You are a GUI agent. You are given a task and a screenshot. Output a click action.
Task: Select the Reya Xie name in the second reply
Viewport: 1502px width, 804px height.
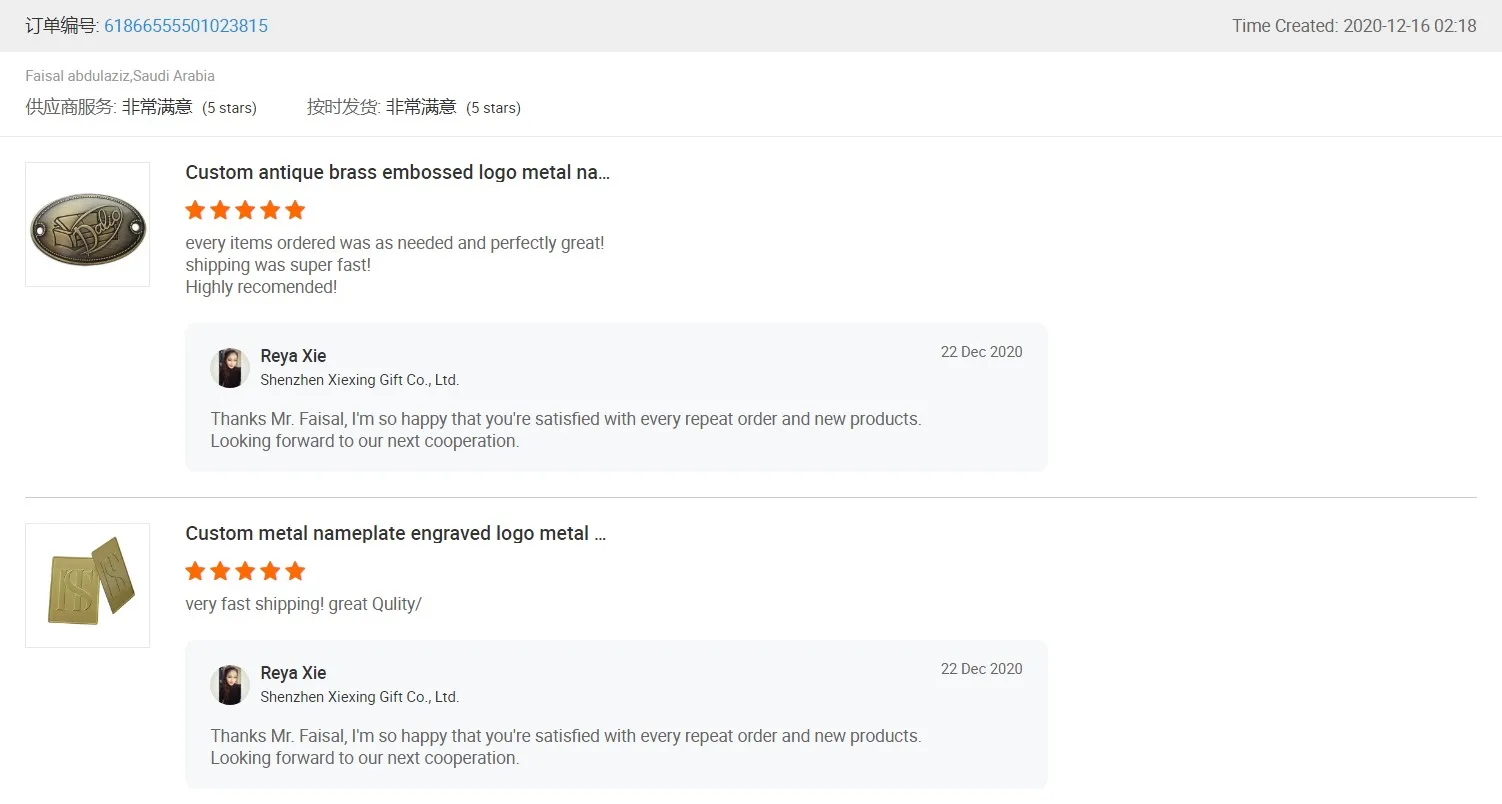point(293,673)
